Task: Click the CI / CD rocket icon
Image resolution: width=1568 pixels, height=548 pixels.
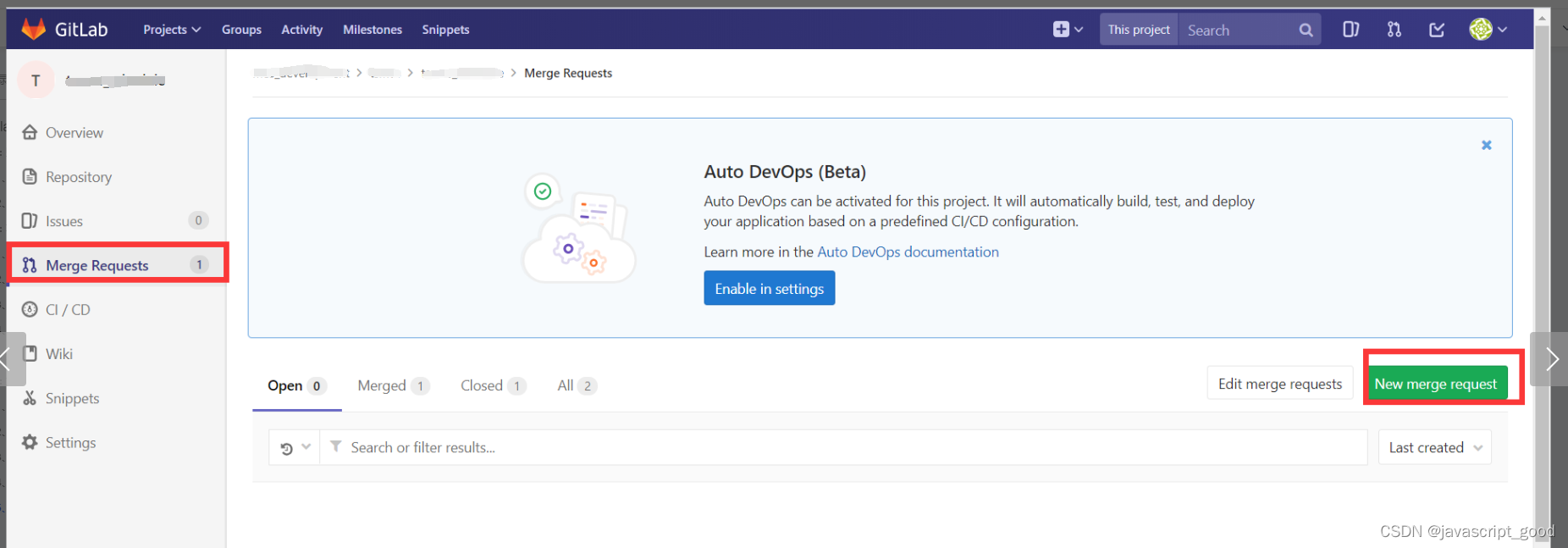Action: (x=30, y=309)
